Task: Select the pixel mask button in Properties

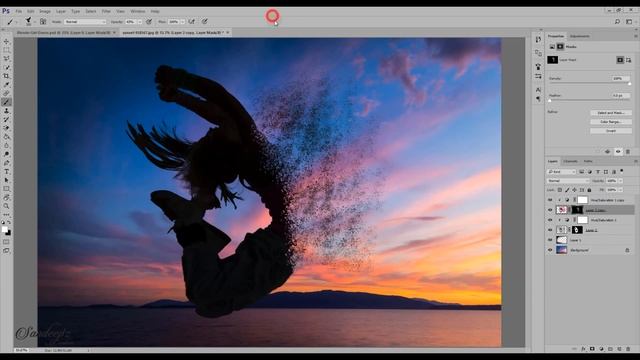Action: click(x=620, y=60)
